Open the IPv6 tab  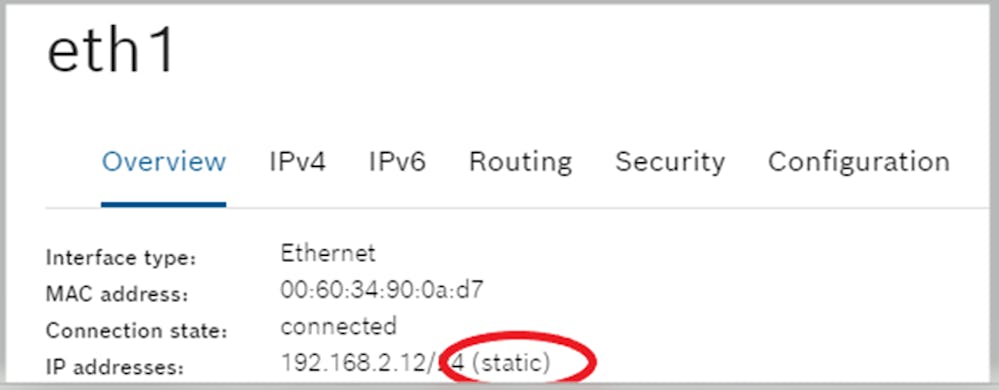[x=397, y=162]
